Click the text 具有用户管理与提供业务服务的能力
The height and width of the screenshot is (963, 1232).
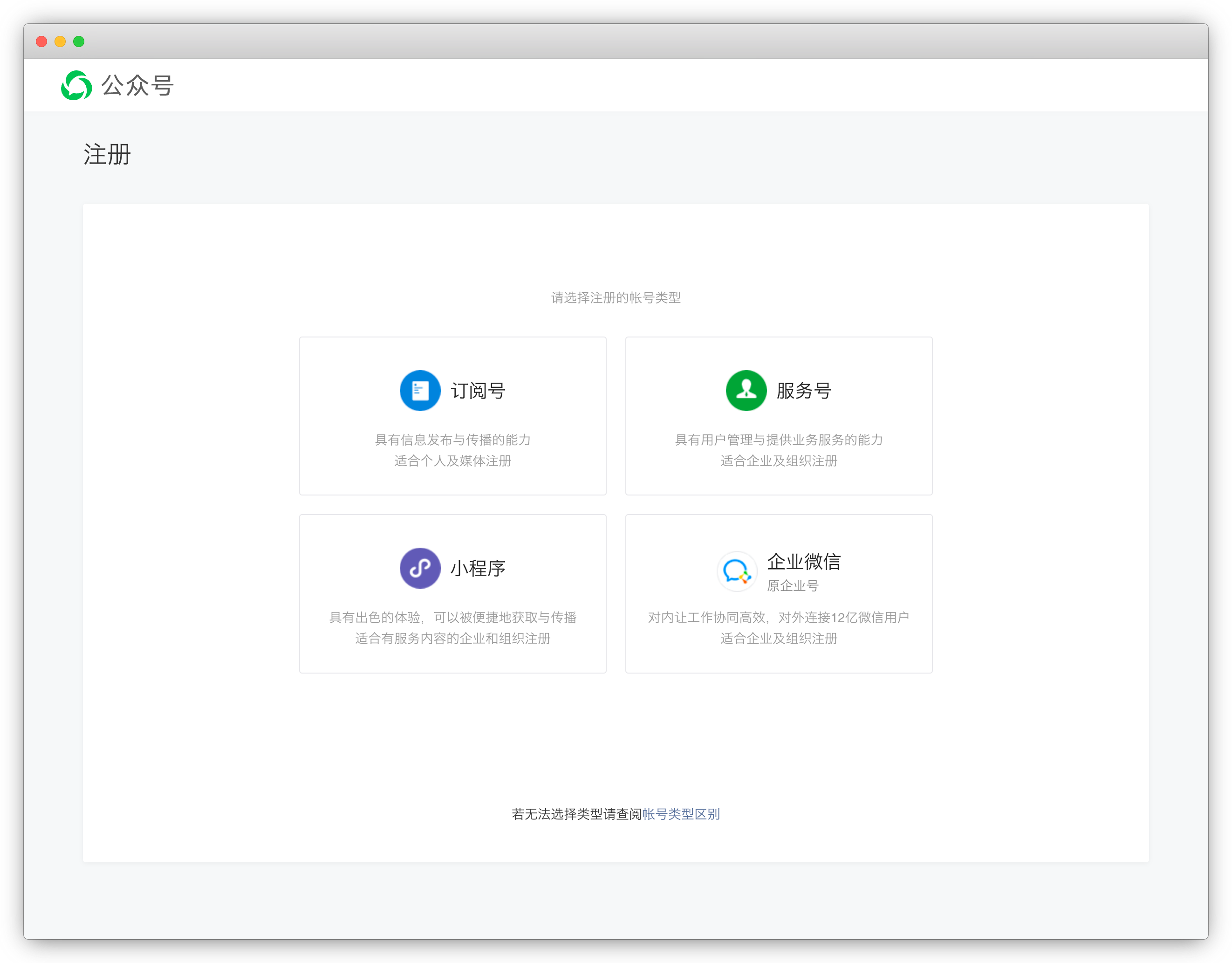click(x=779, y=440)
